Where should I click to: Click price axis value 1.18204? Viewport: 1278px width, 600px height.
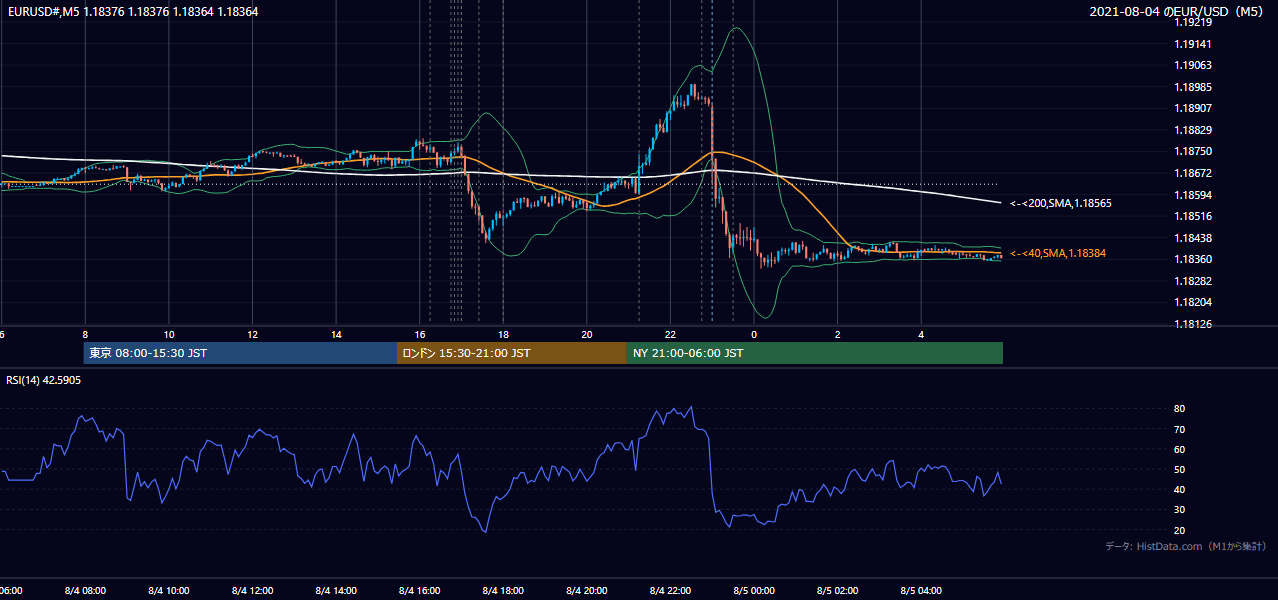click(1192, 302)
